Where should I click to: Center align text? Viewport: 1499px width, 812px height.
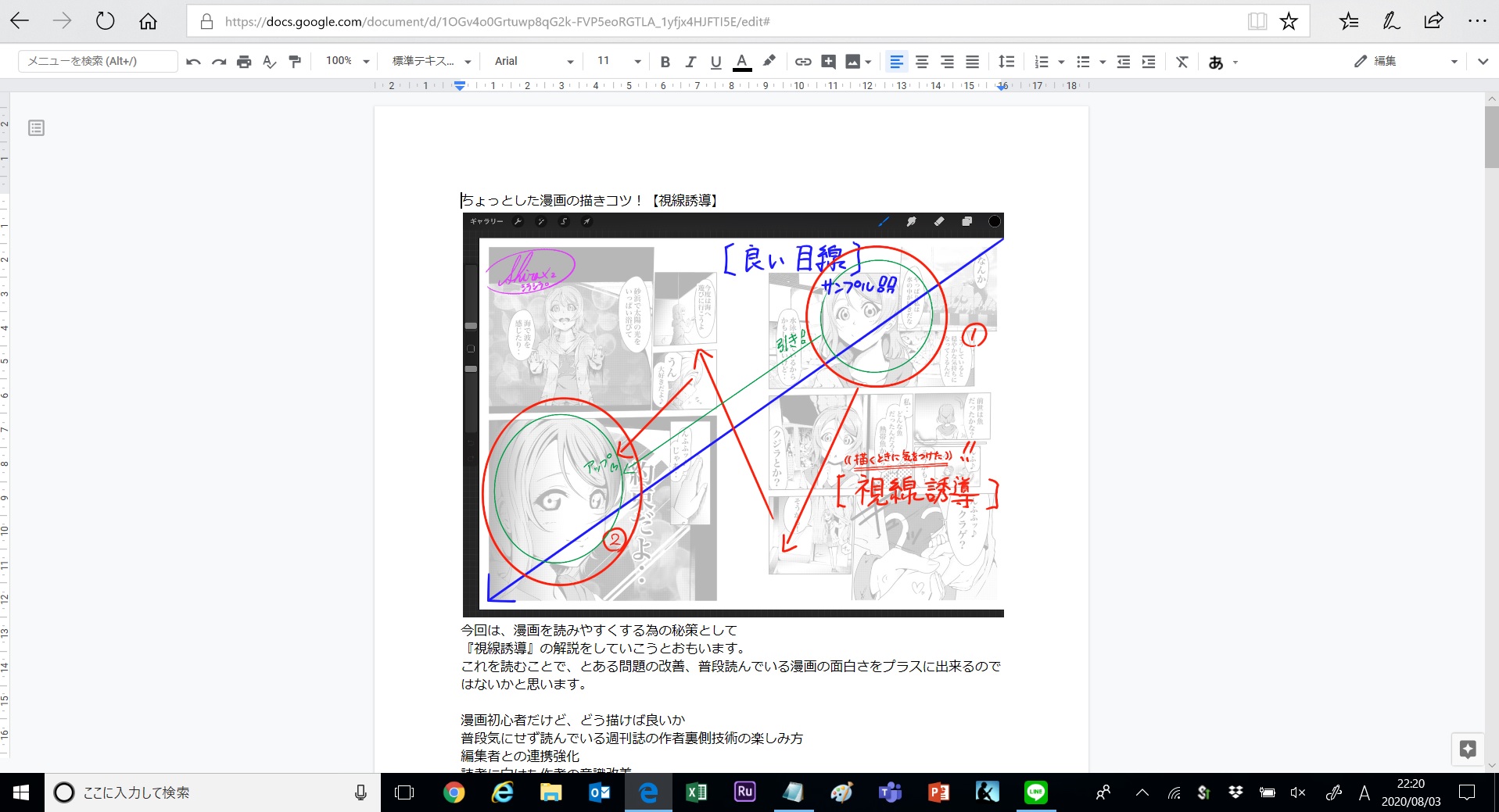(x=922, y=62)
